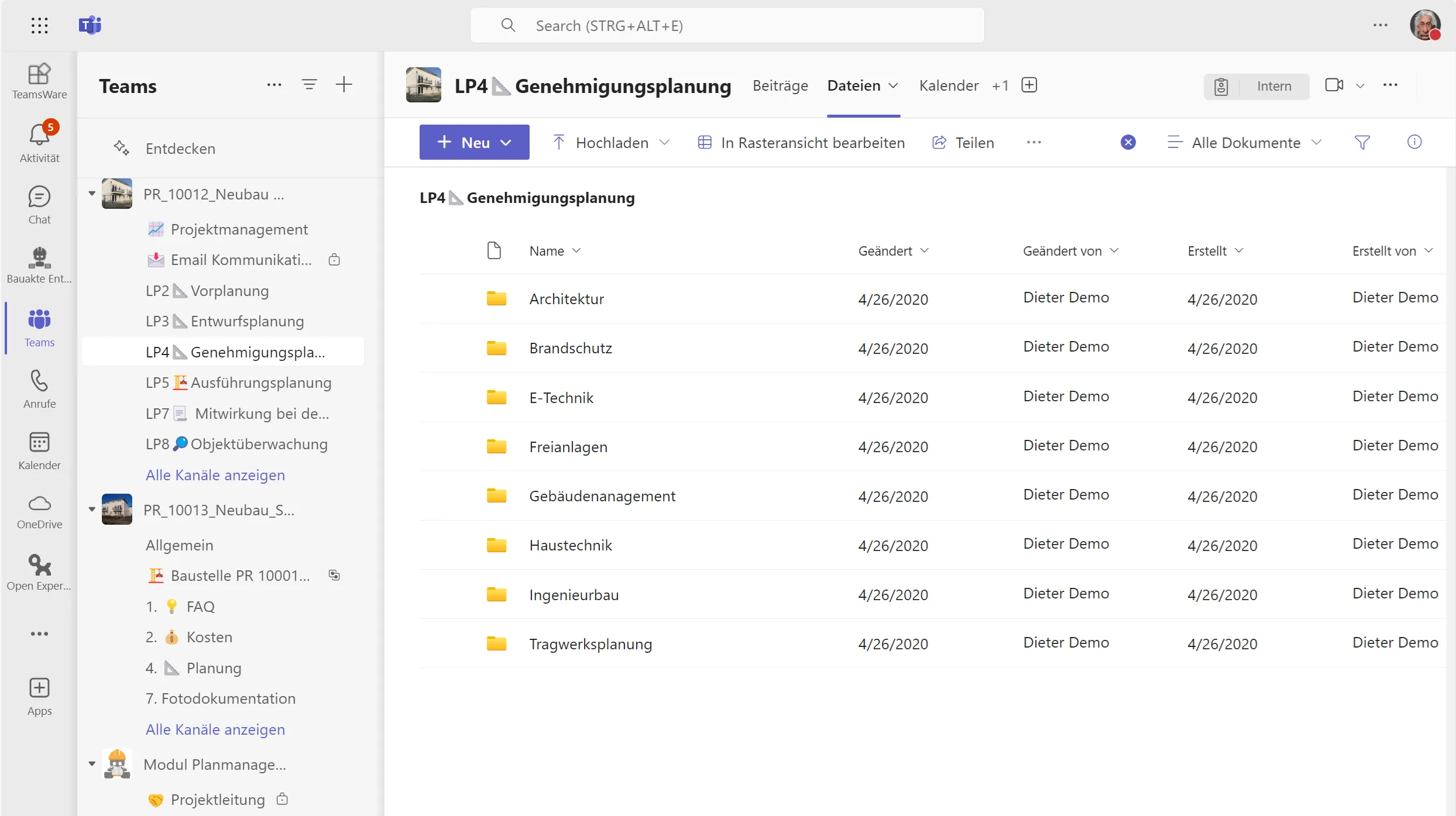Open the Tragwerksplanung folder
Image resolution: width=1456 pixels, height=816 pixels.
coord(590,644)
